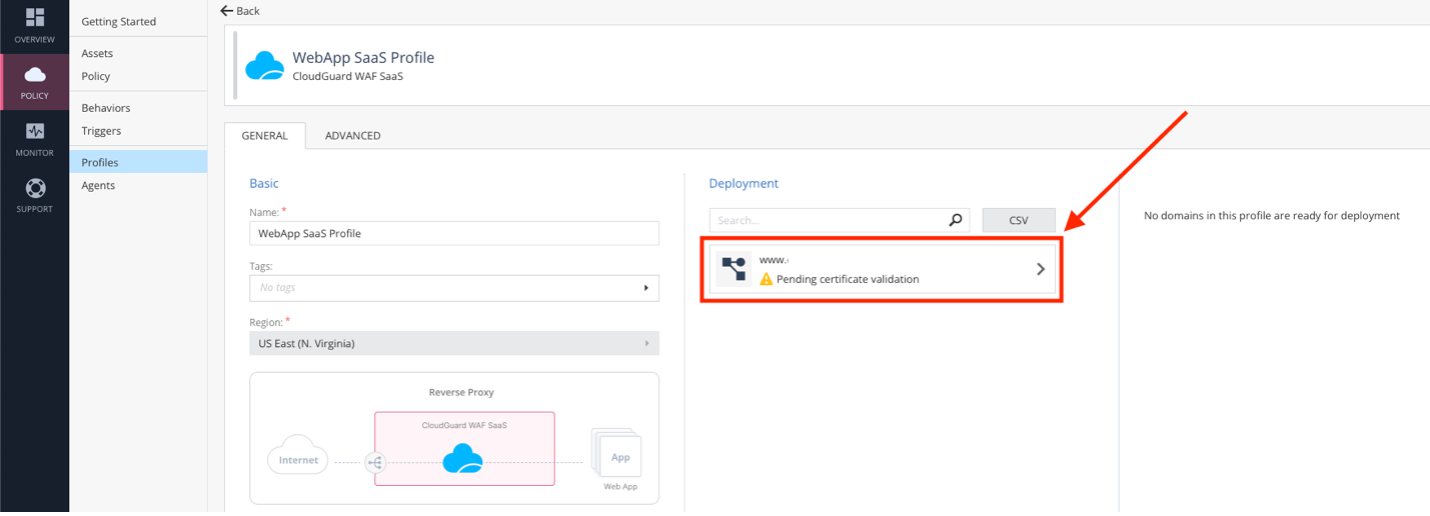Viewport: 1430px width, 516px height.
Task: Open Policy in sidebar submenu
Action: pos(96,76)
